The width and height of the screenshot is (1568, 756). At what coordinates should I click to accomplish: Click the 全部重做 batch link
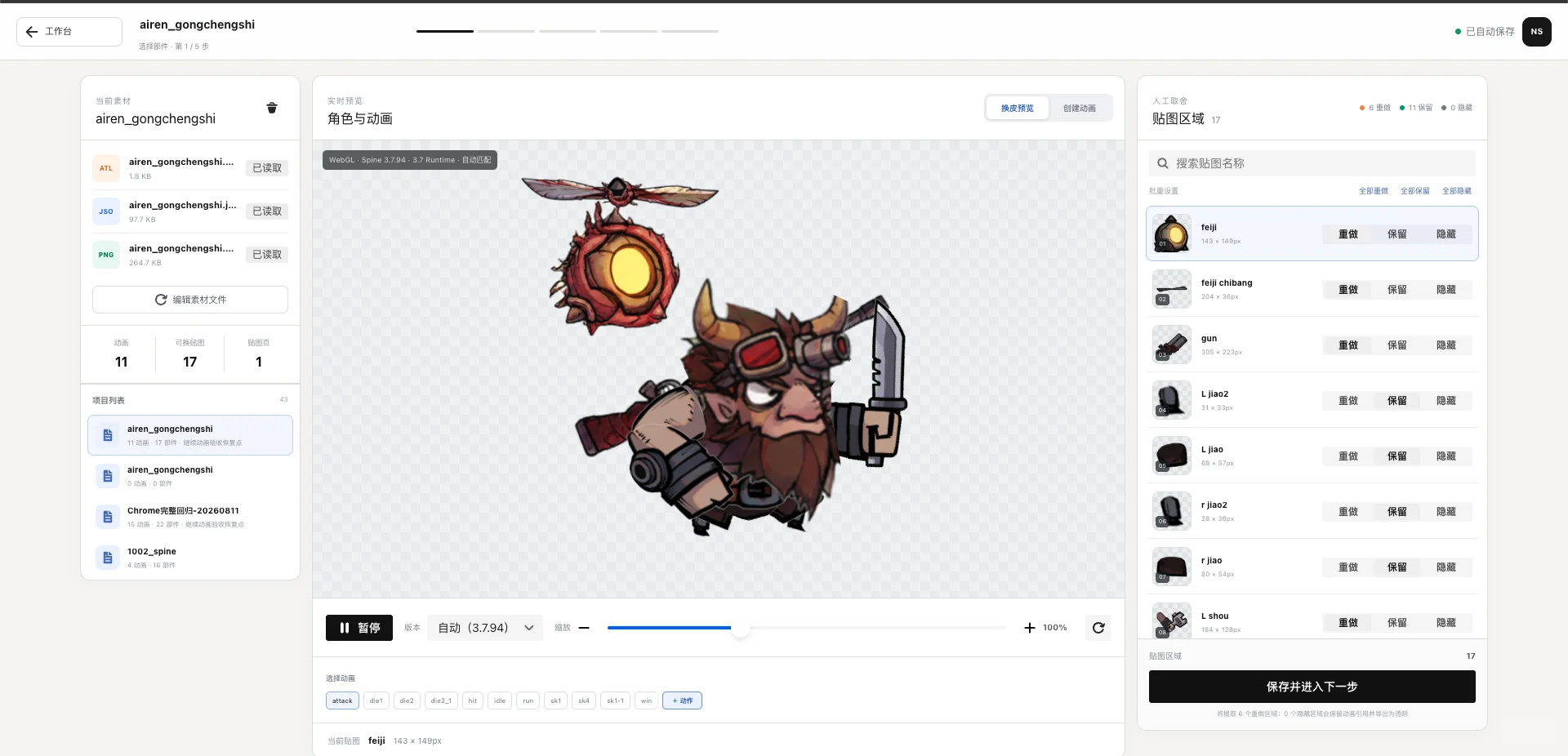click(1374, 191)
